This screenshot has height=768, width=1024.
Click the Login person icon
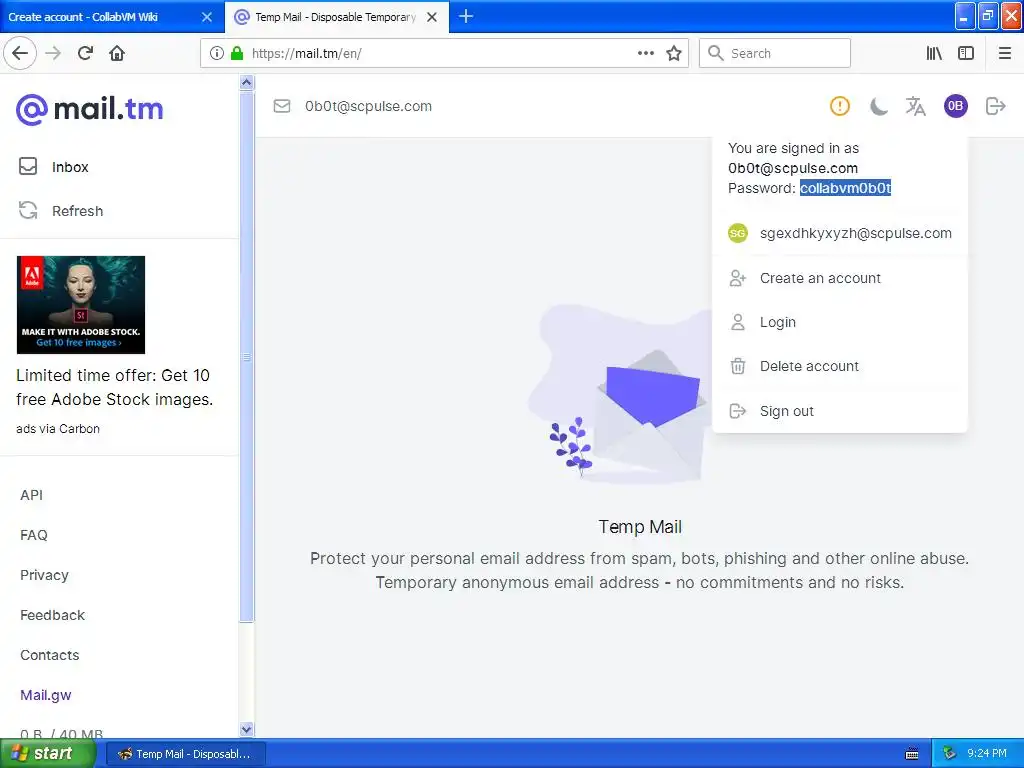(737, 322)
